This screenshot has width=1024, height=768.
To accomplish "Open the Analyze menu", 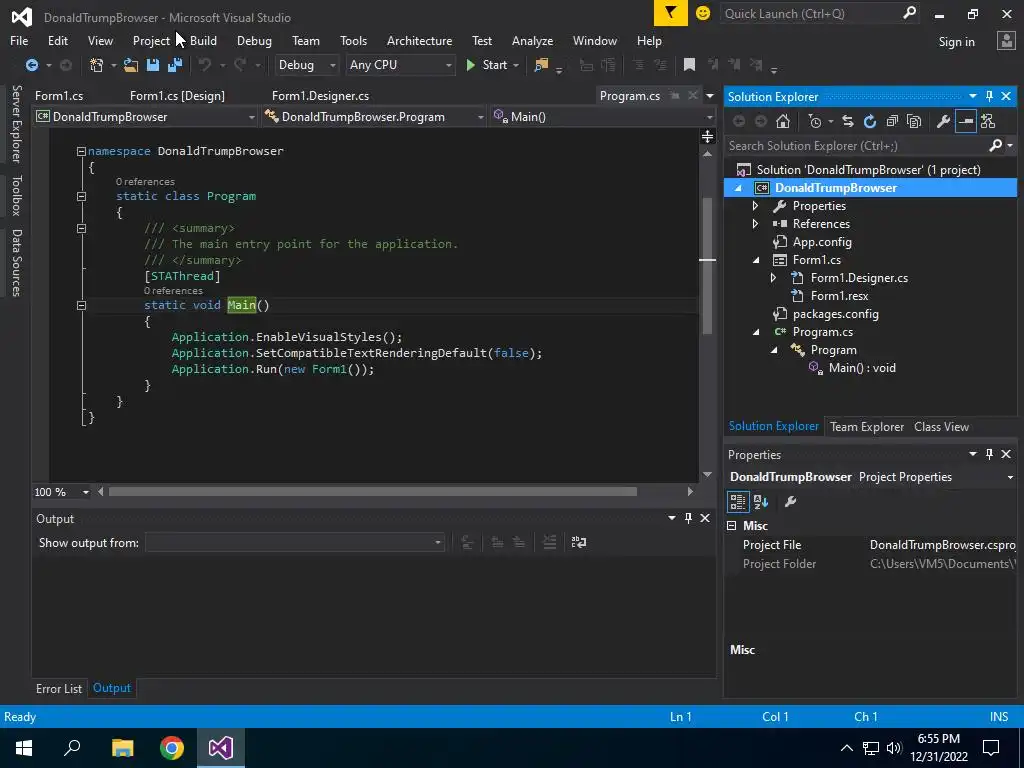I will 532,40.
